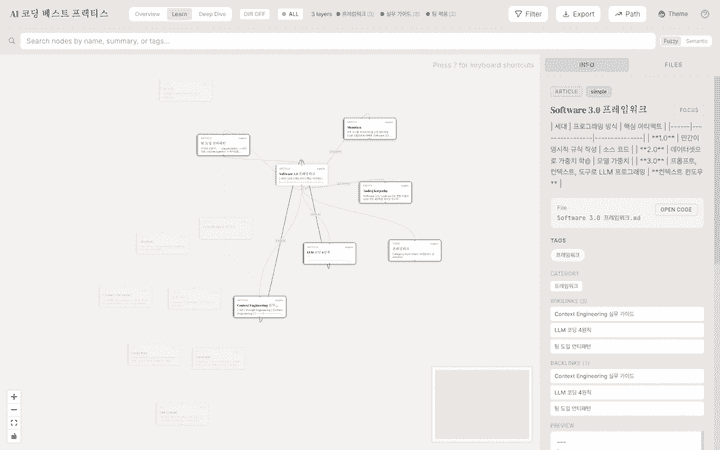Select the Andrej Karpathy entity node
Viewport: 720px width, 450px height.
(385, 192)
